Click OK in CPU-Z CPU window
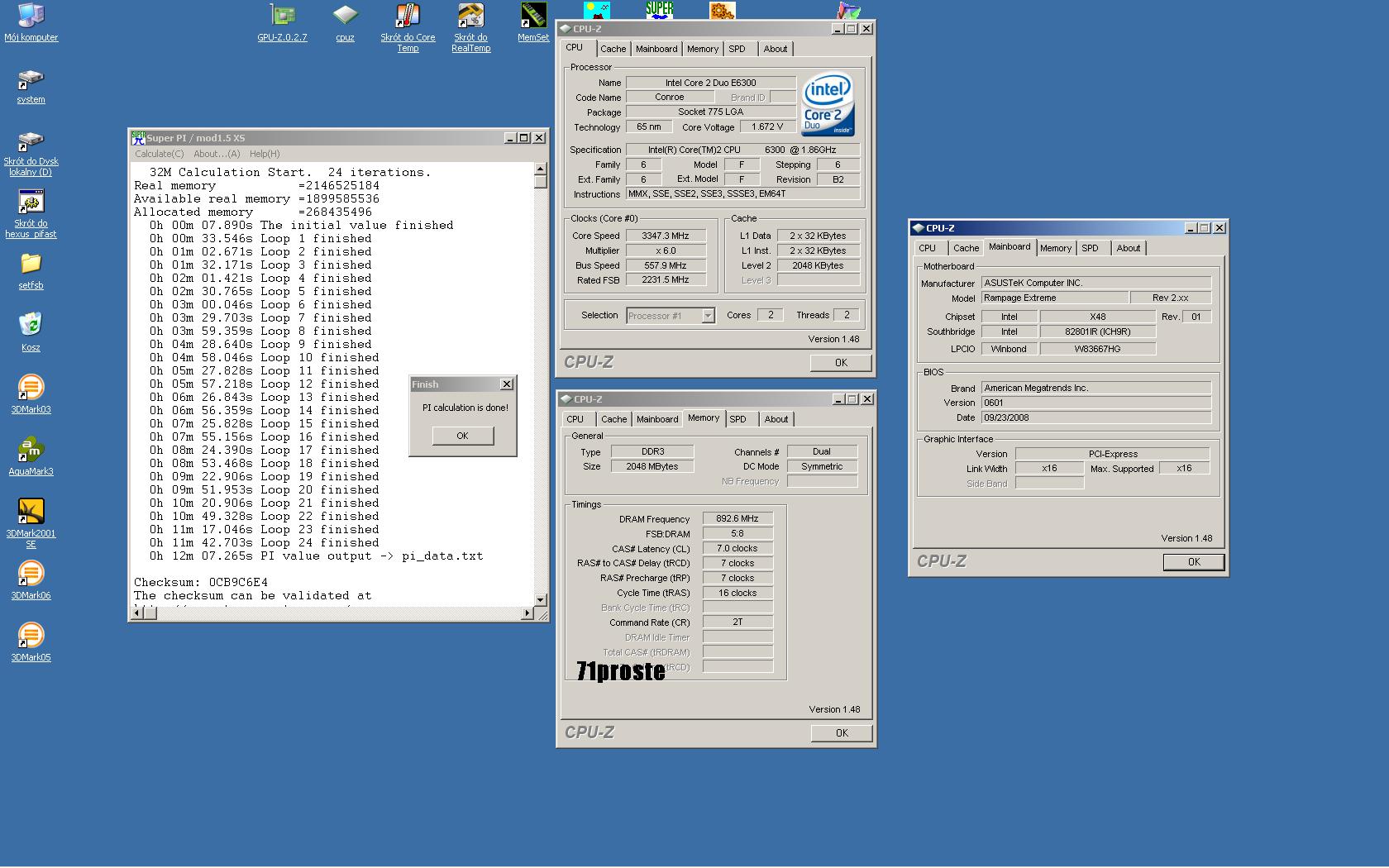 coord(841,362)
